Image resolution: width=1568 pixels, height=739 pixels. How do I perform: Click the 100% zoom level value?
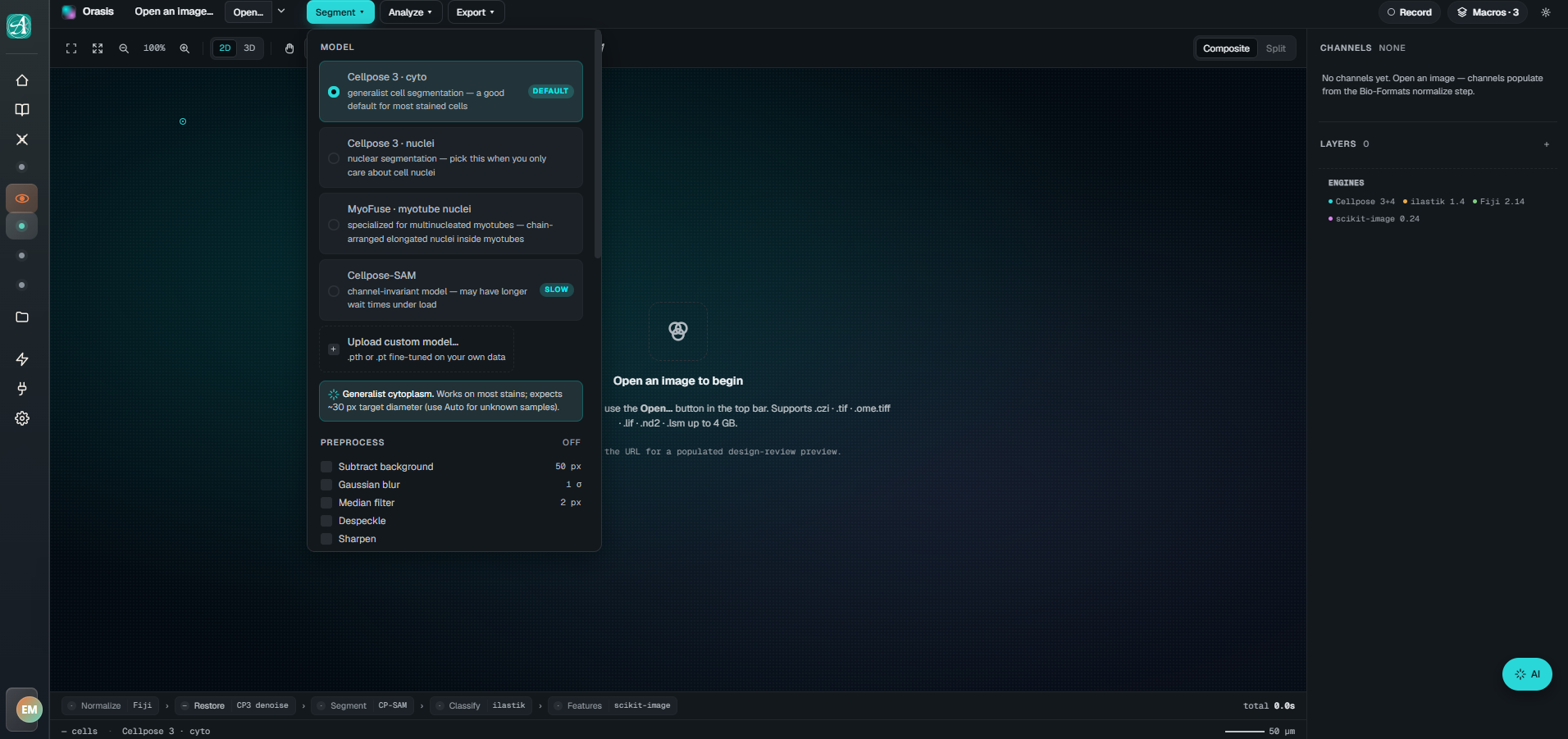tap(154, 48)
